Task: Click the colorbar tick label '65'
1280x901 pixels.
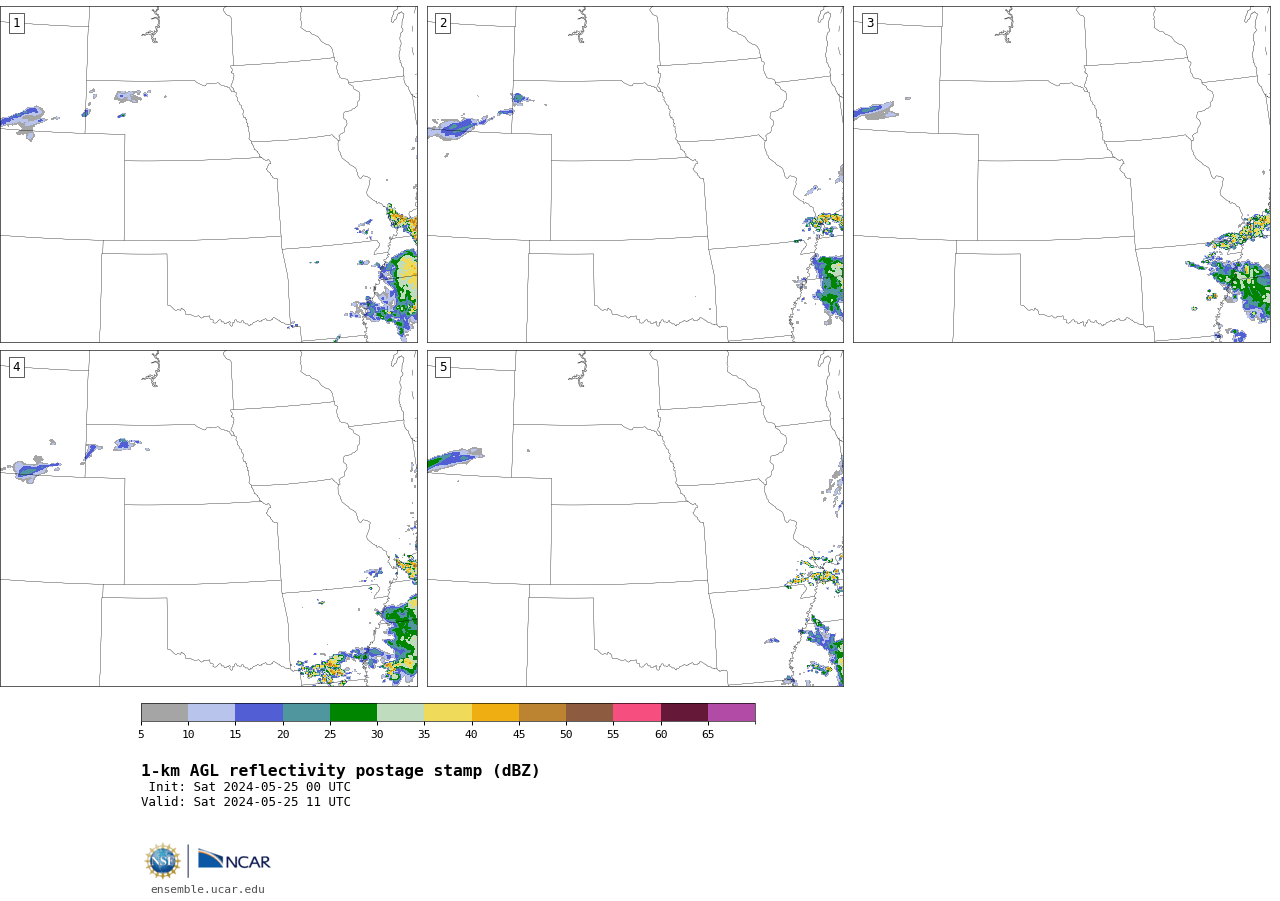Action: click(x=708, y=735)
